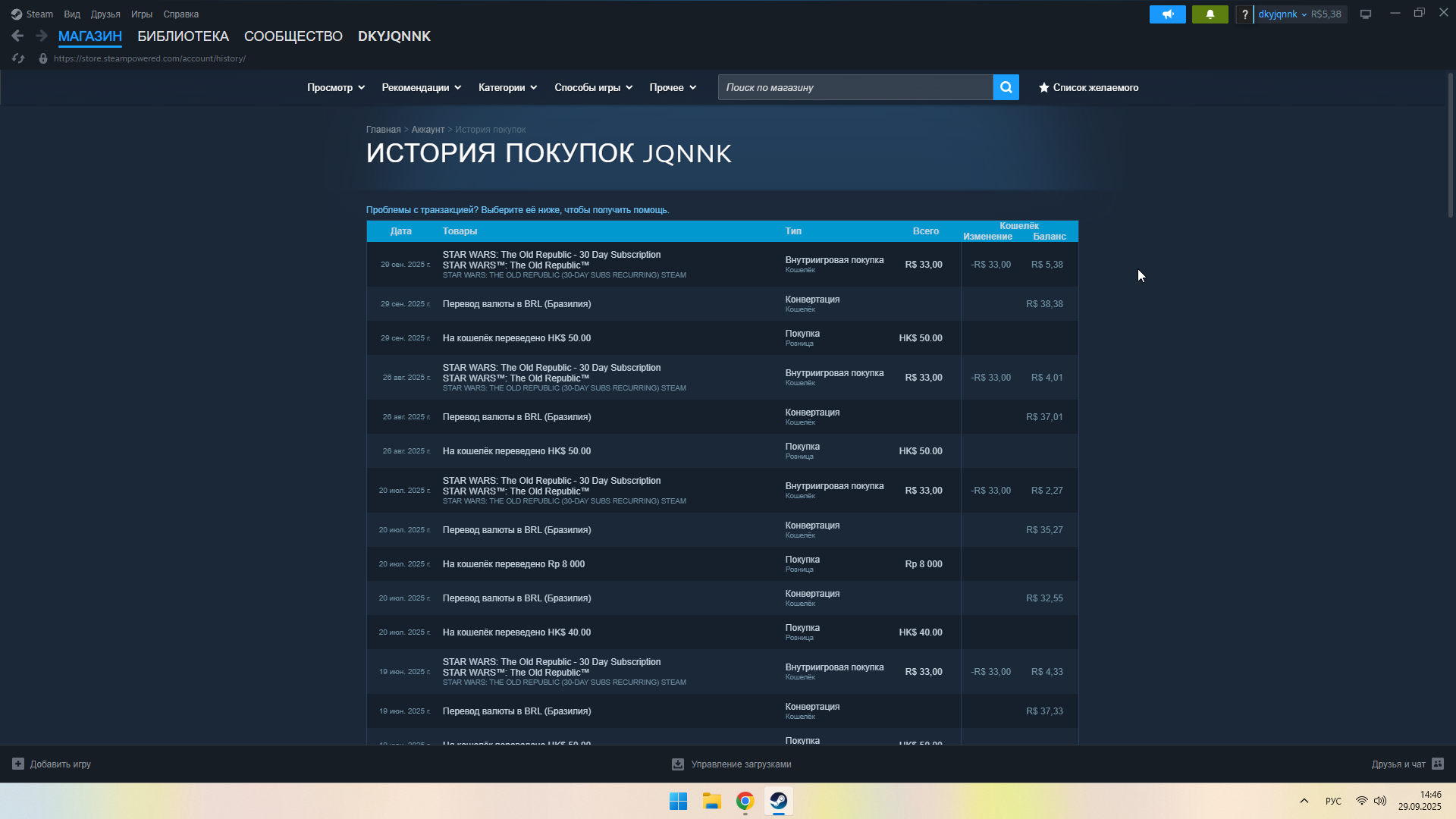Open Список желаемого wishlist link

tap(1088, 87)
